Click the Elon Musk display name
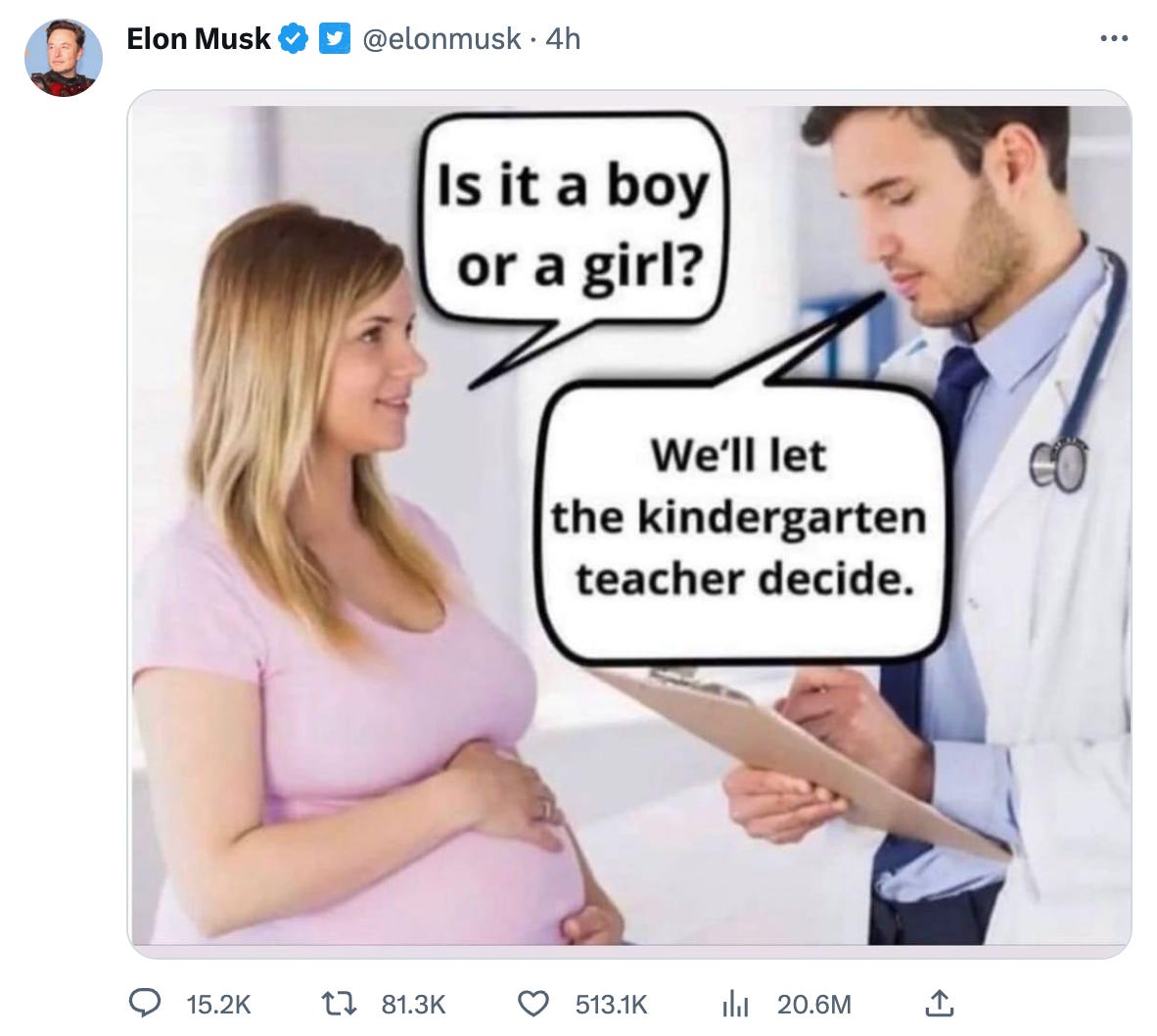 (199, 39)
